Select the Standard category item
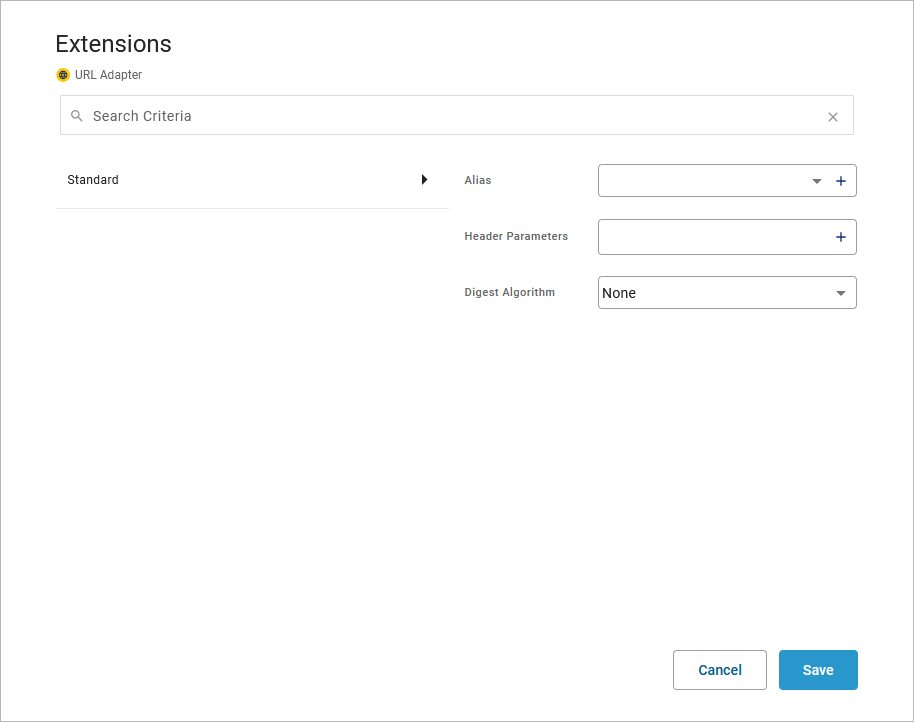914x722 pixels. point(93,180)
